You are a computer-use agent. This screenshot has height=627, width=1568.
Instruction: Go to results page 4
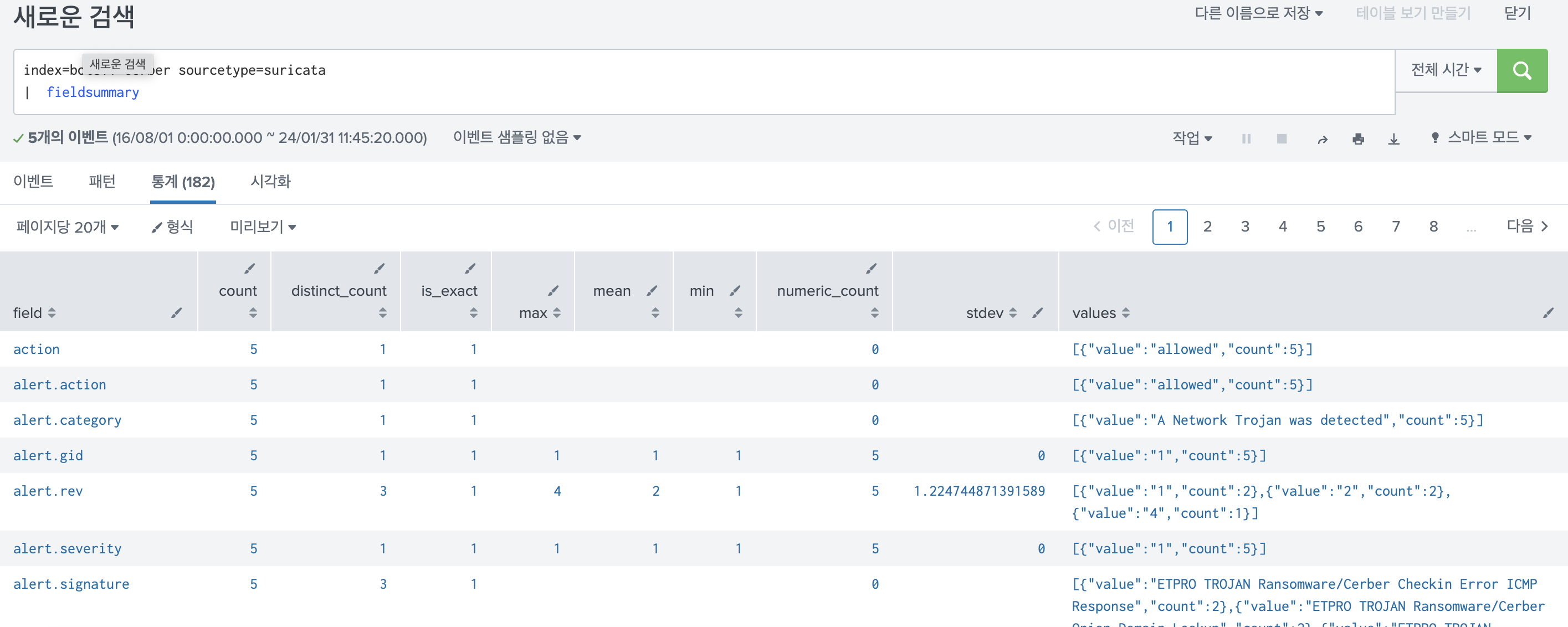pos(1283,227)
